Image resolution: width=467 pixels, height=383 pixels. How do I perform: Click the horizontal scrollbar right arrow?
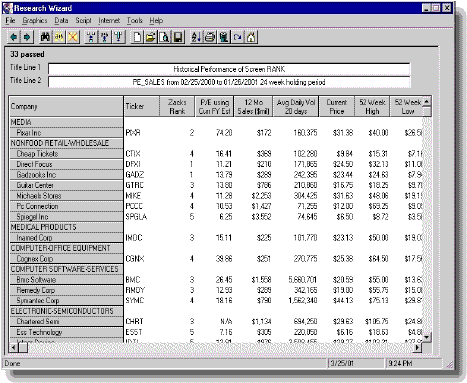[x=417, y=348]
